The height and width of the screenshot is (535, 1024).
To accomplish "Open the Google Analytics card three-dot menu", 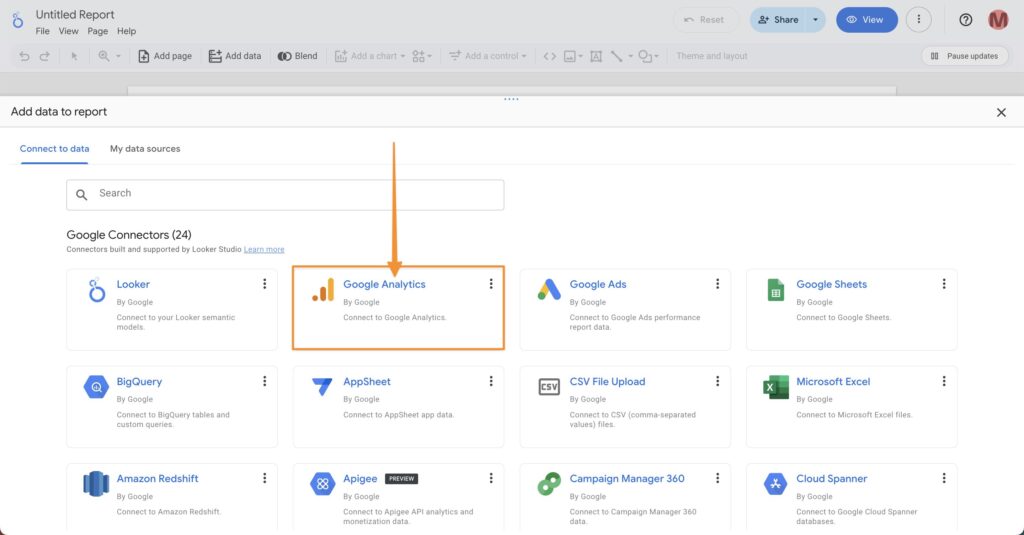I will coord(491,284).
